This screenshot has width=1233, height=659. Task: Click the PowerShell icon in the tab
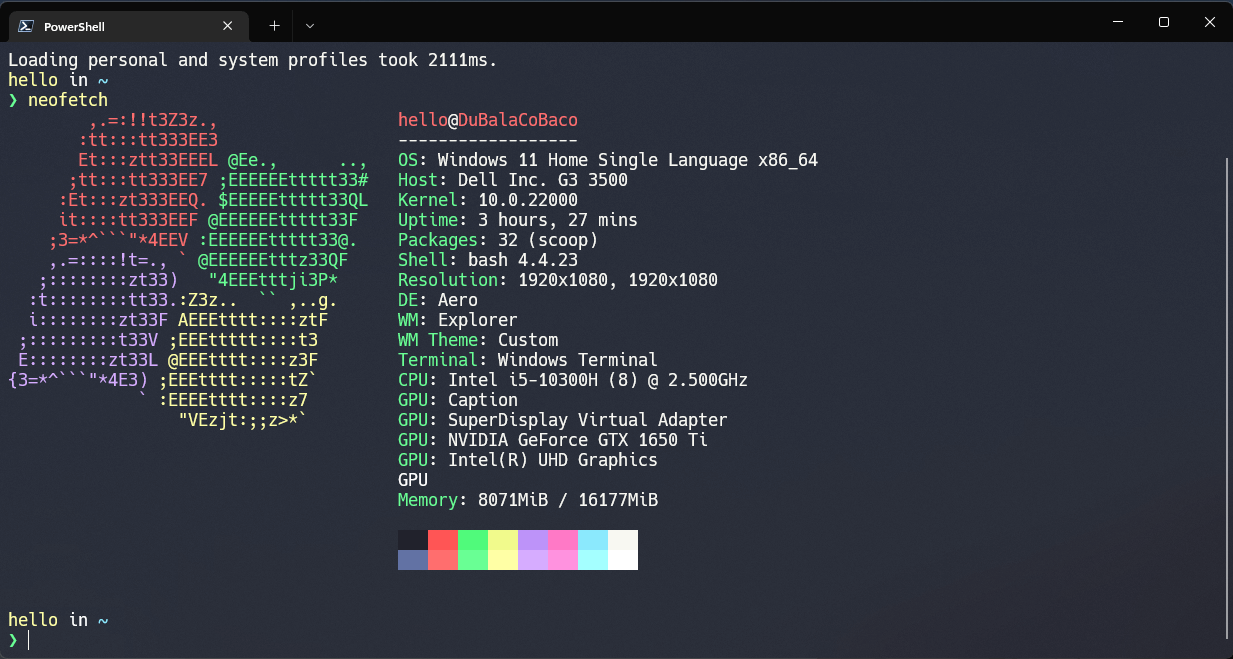coord(27,26)
